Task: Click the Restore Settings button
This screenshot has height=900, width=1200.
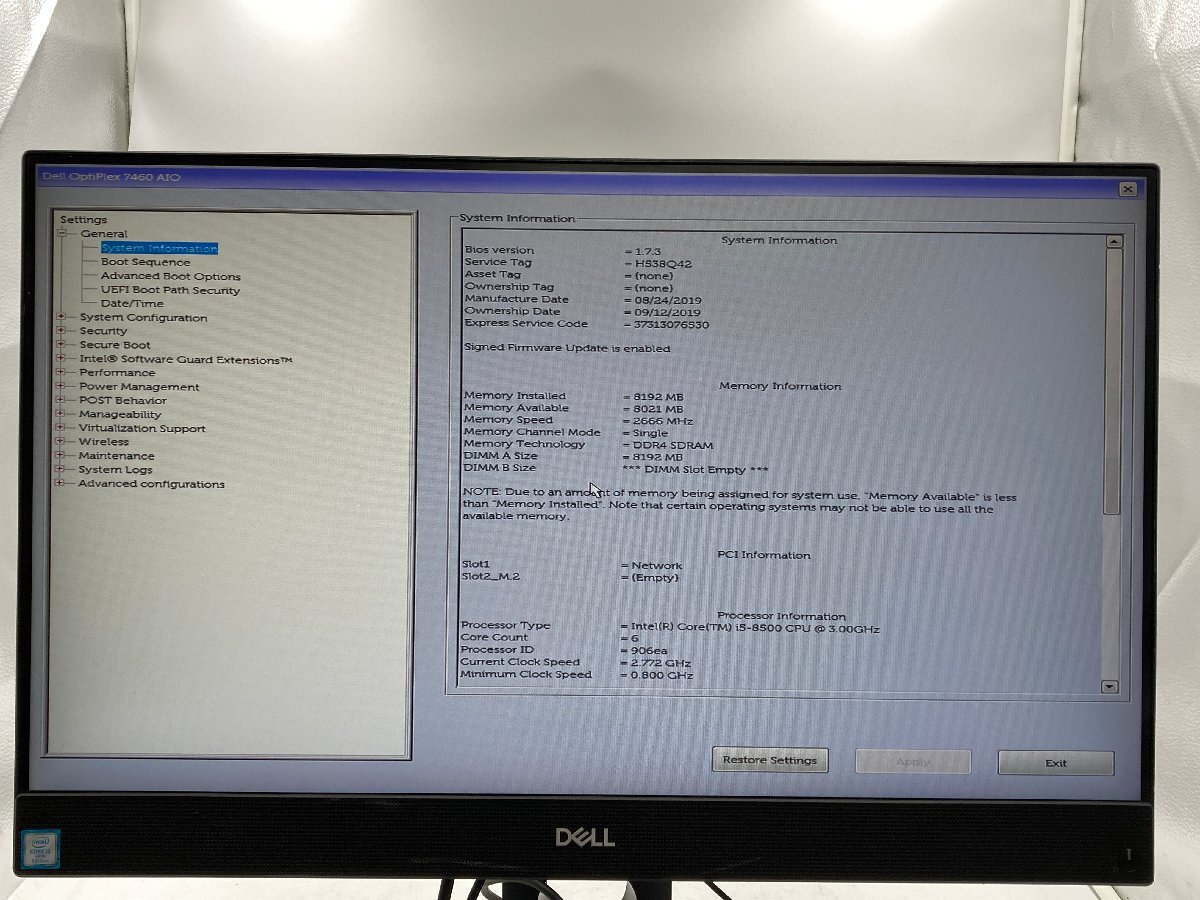Action: click(x=770, y=760)
